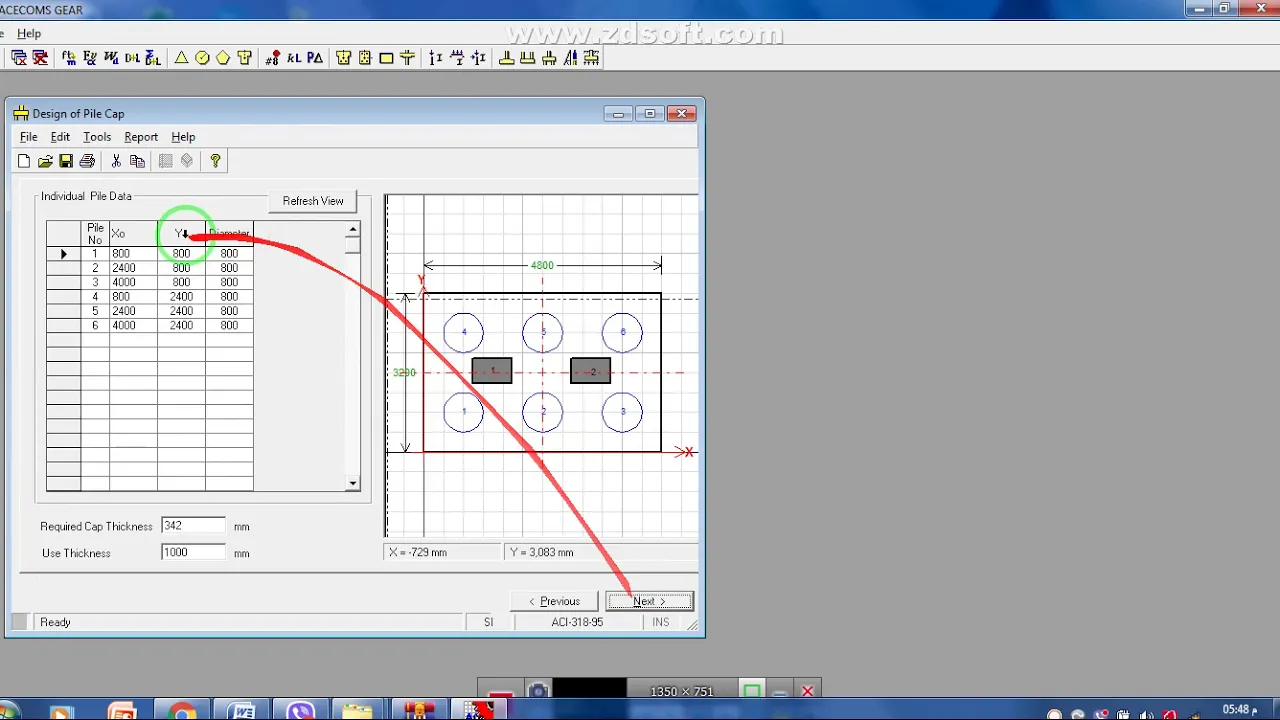Screen dimensions: 1280x720
Task: Click the green square icon on recorder bar
Action: [x=751, y=691]
